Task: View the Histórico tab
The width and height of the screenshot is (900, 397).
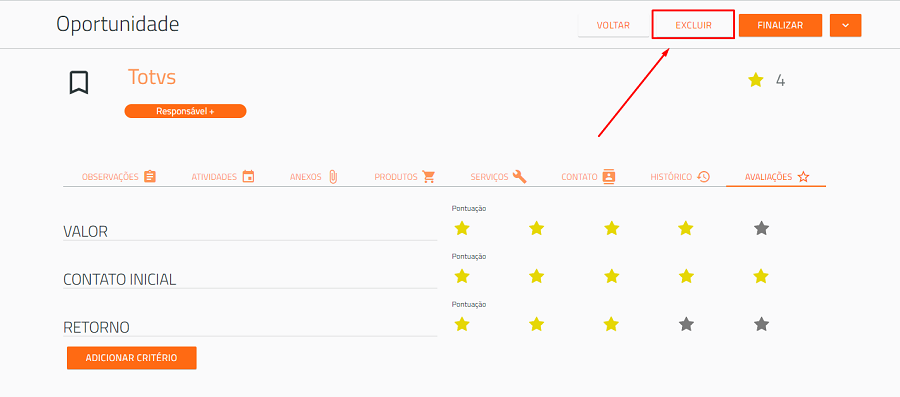Action: 680,177
